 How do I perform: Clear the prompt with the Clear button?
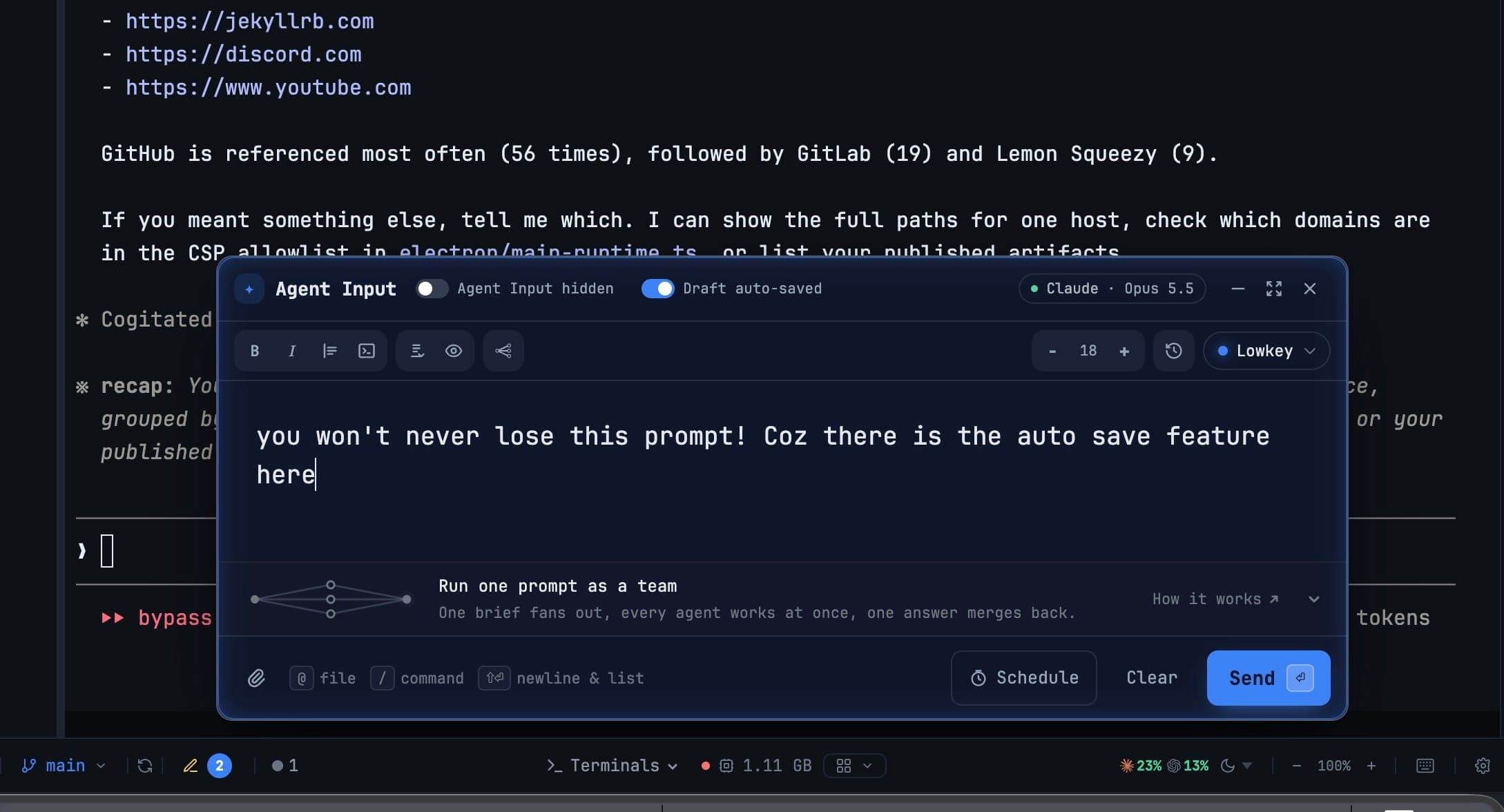click(x=1151, y=678)
